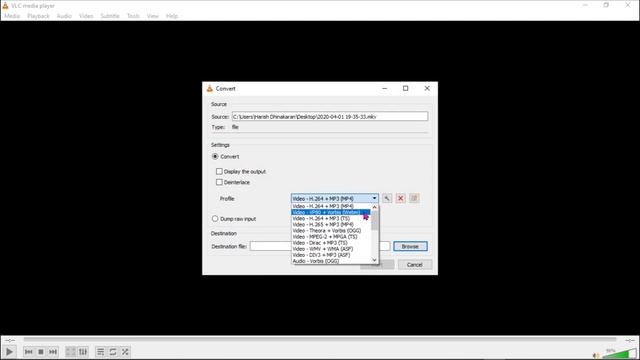Choose Video - DIV3 + MP3 (ASF)

331,255
